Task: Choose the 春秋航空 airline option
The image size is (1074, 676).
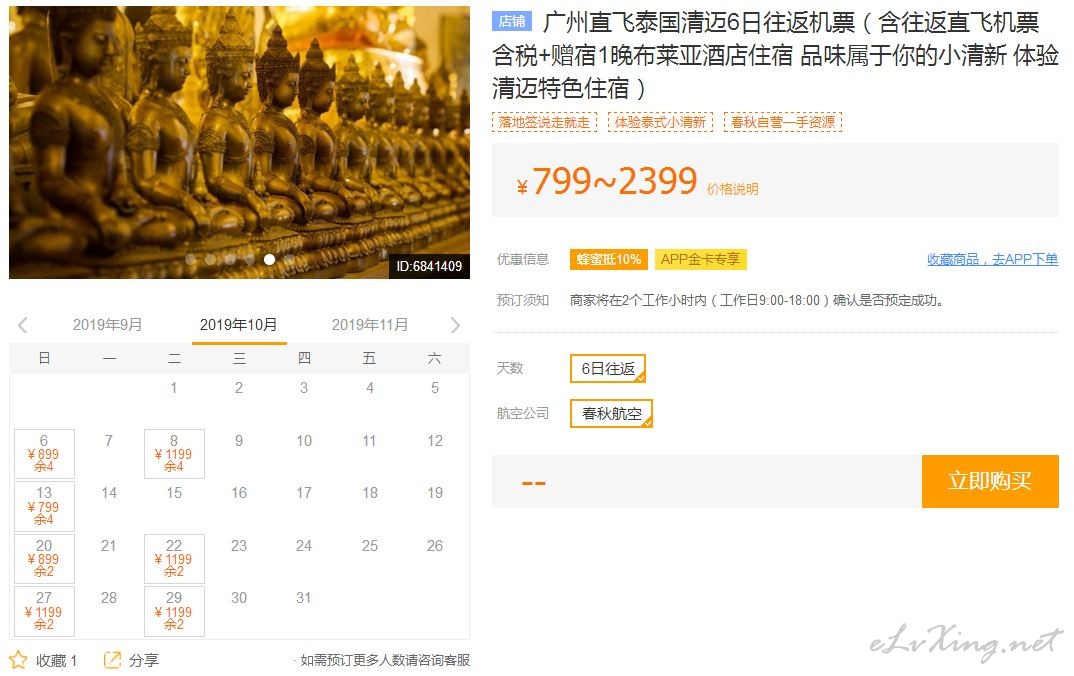Action: (x=611, y=414)
